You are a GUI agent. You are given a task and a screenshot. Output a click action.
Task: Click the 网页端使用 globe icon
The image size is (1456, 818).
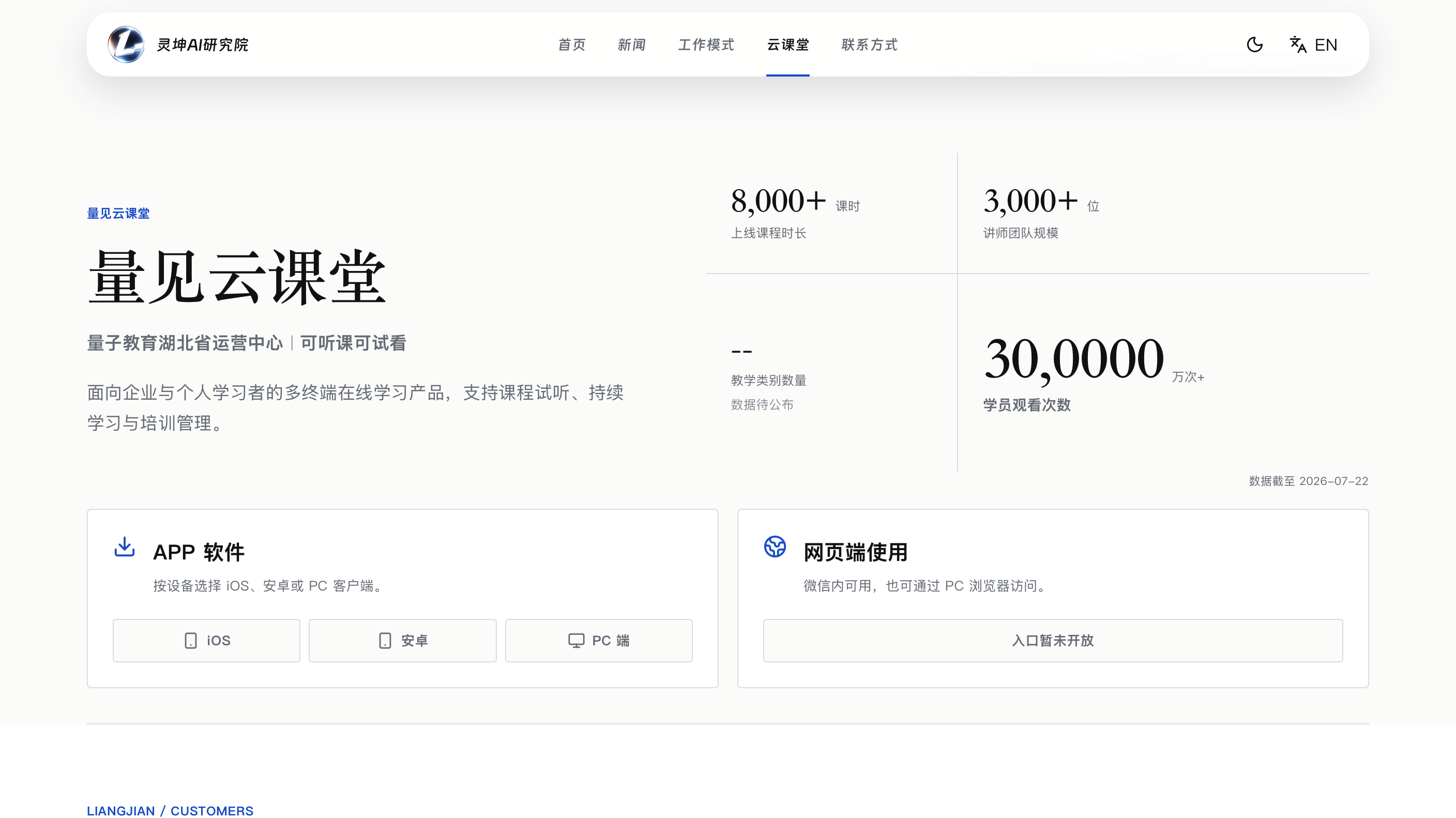coord(775,547)
